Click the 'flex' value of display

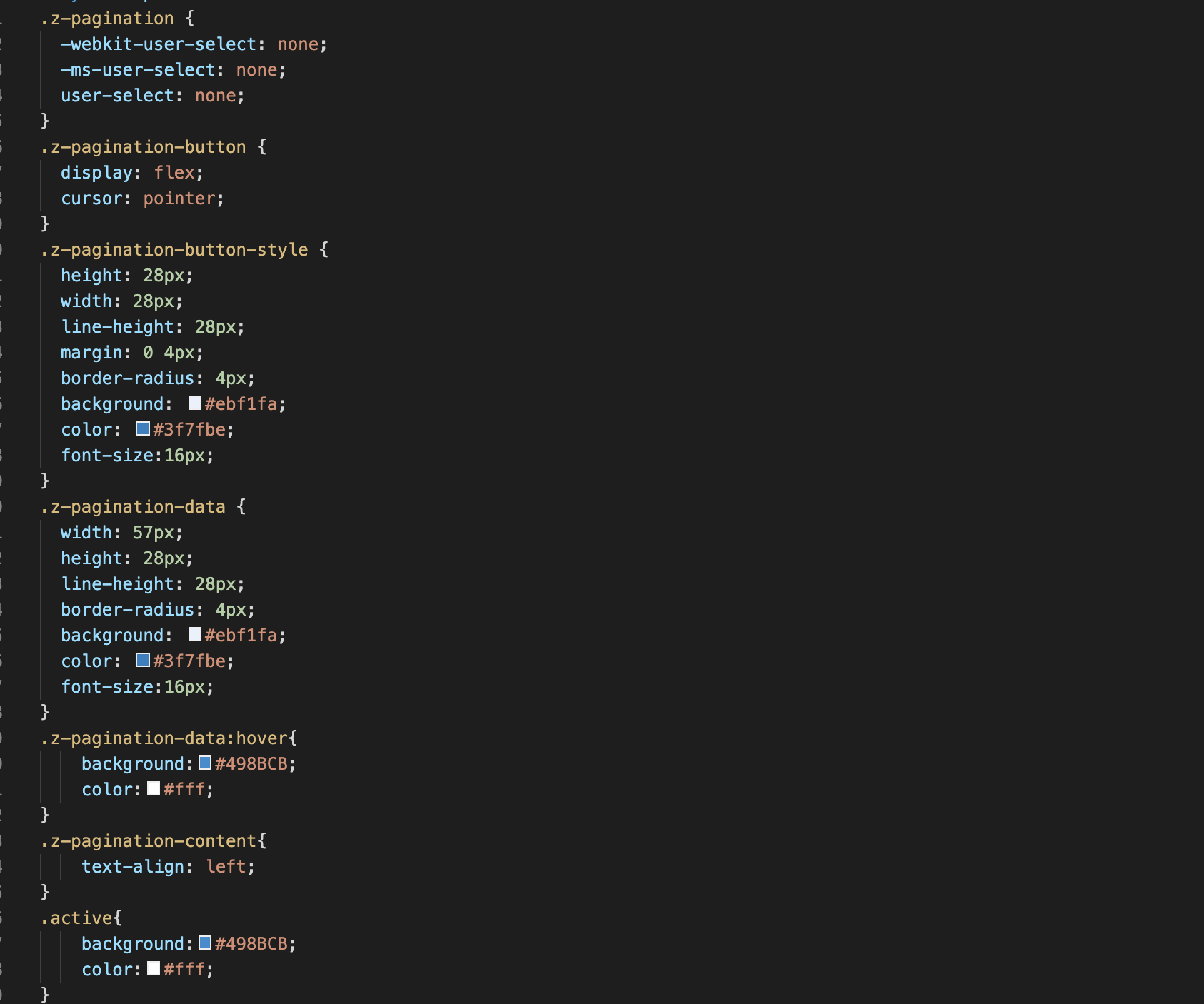pos(174,173)
